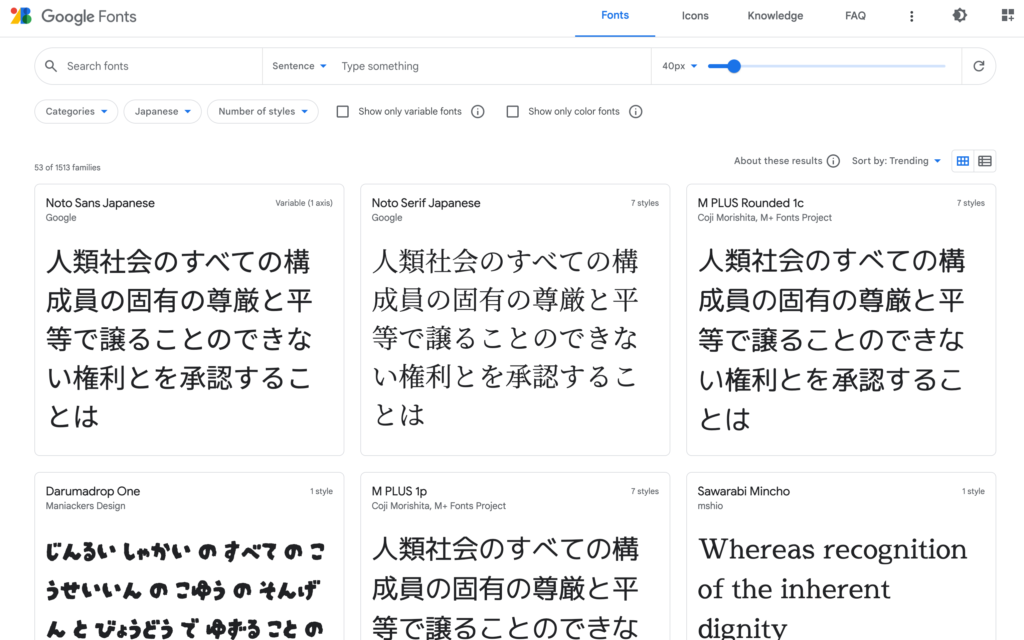Click '1 style' on Darumadrop One card
Image resolution: width=1024 pixels, height=640 pixels.
click(321, 491)
